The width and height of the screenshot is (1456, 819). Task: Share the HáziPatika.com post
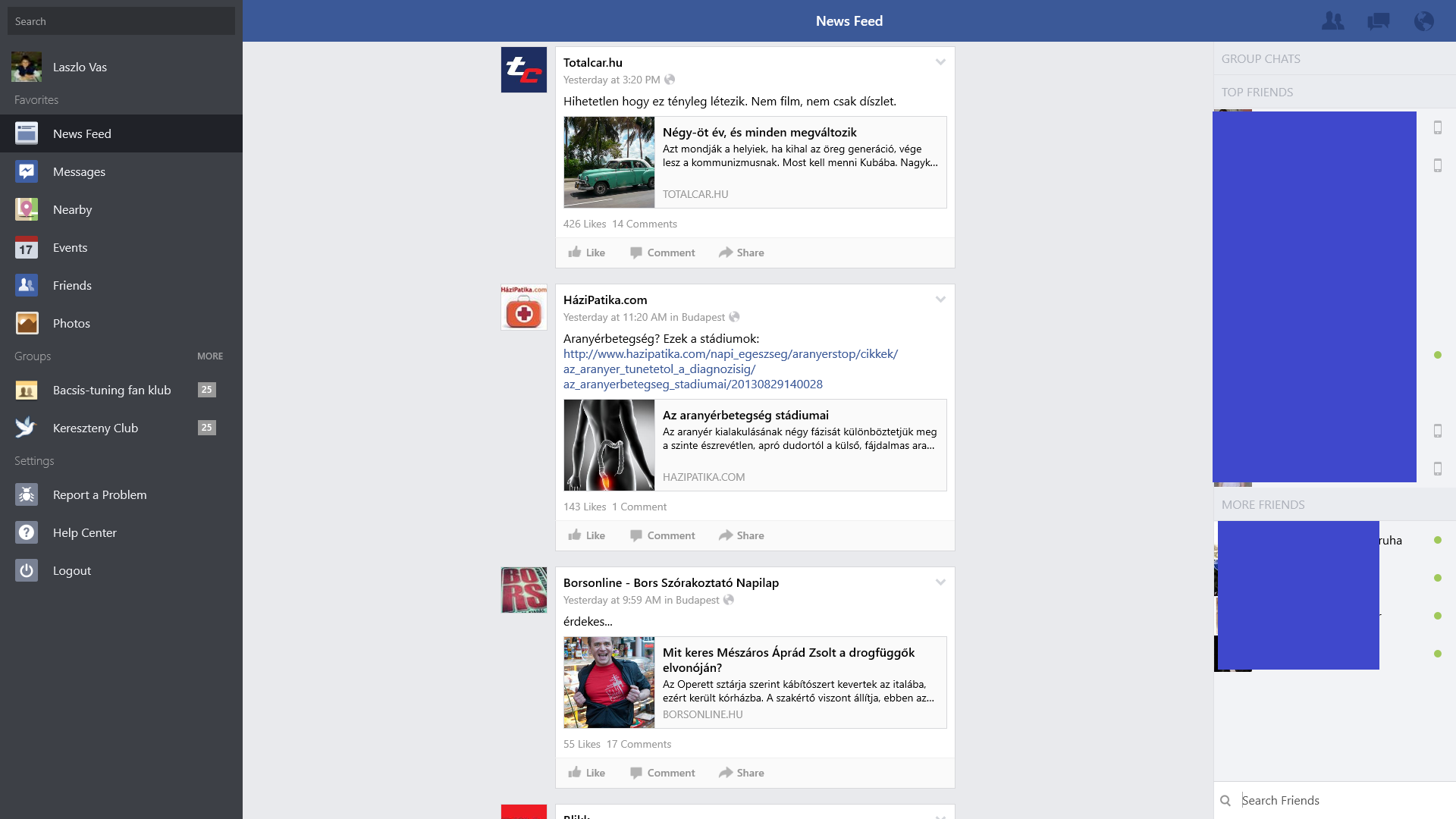pos(742,535)
